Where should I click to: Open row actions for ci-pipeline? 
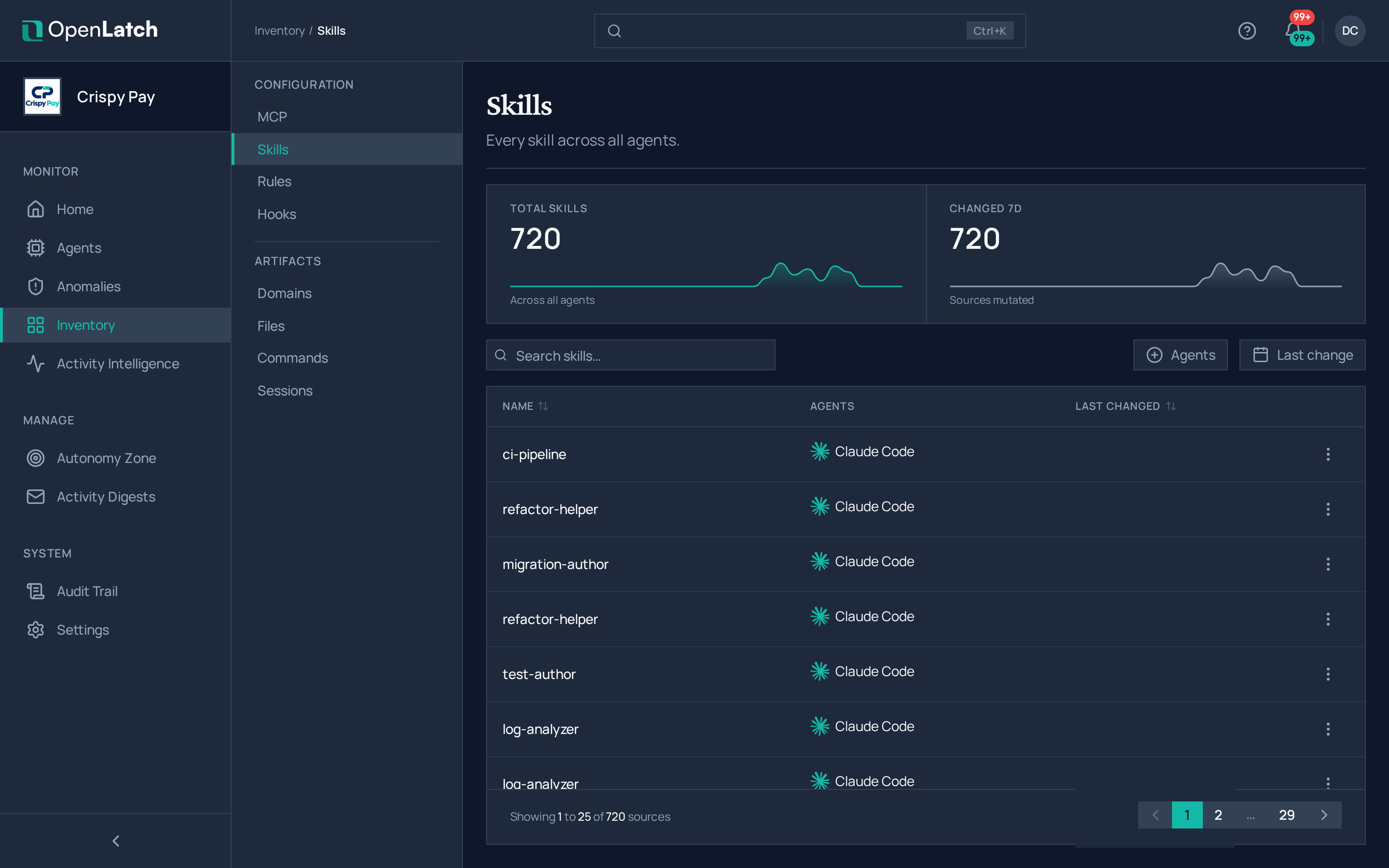tap(1328, 454)
